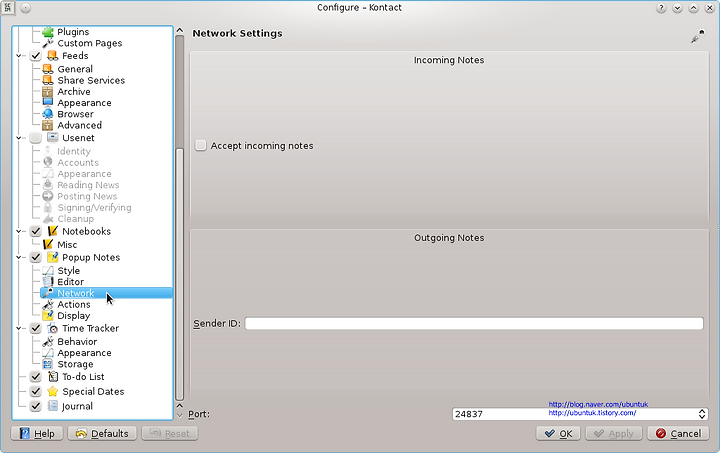Select the Custom Pages wrench icon
This screenshot has width=720, height=453.
(x=48, y=43)
